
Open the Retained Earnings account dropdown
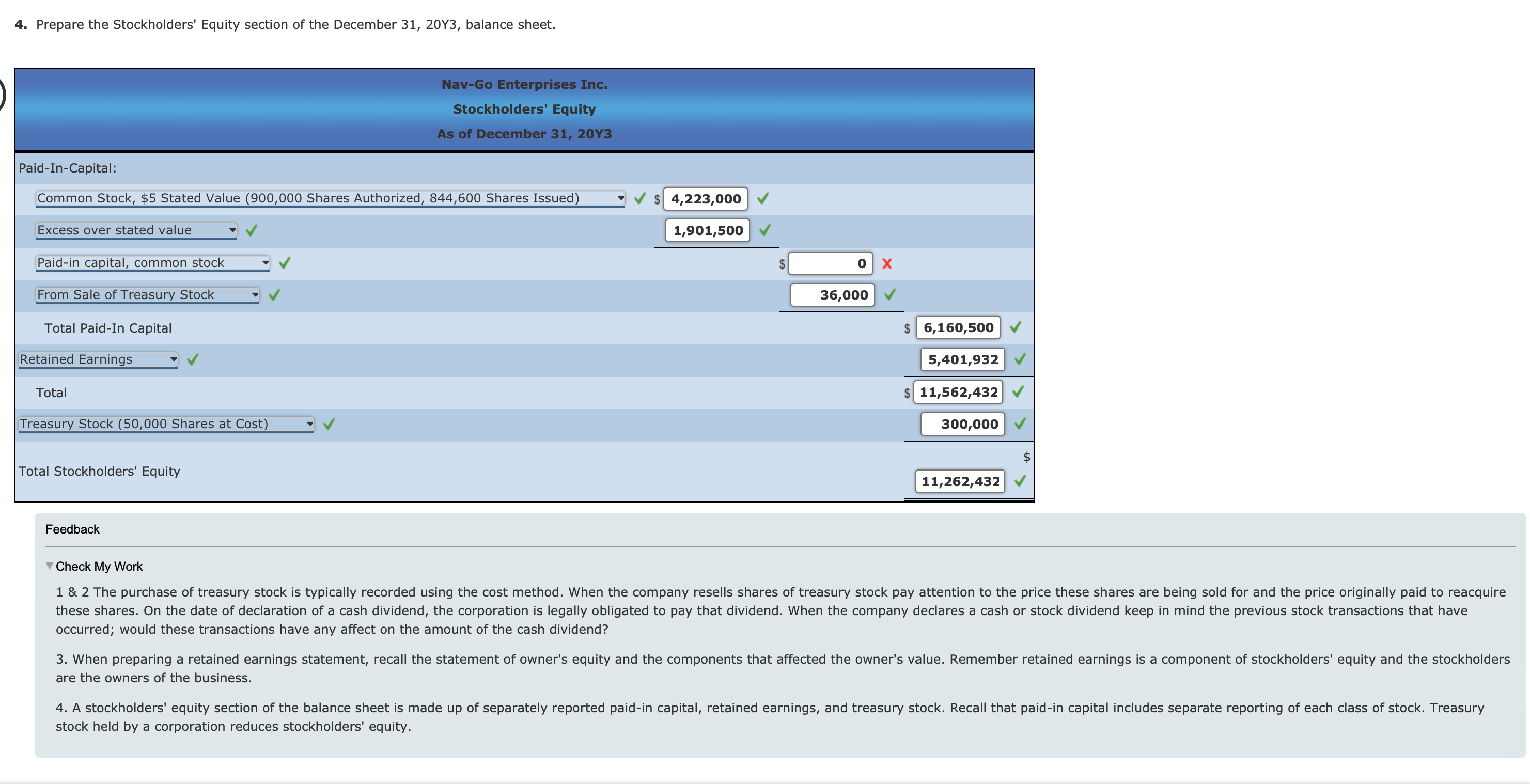(173, 359)
